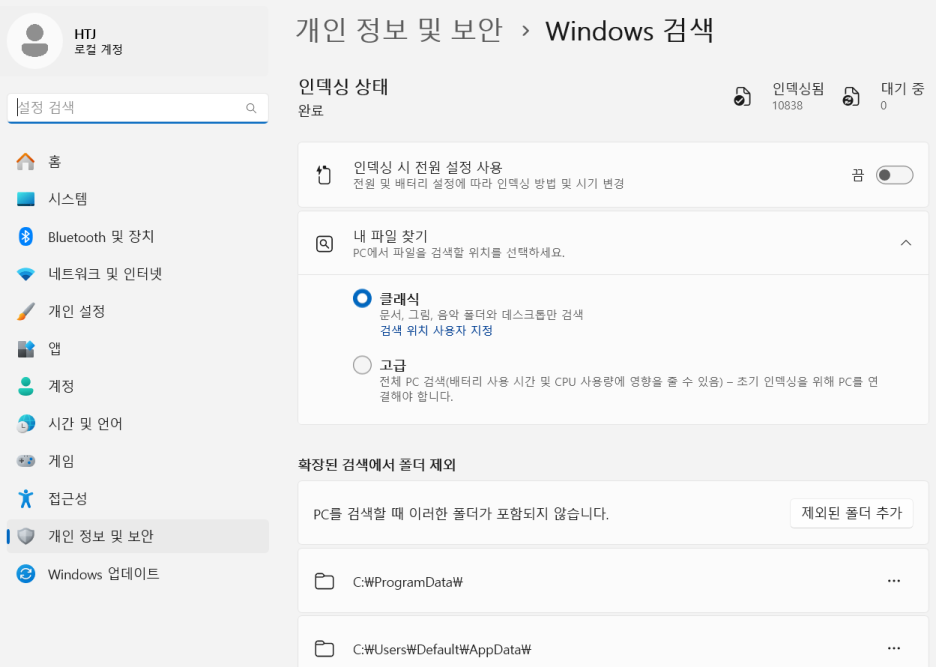Go to Bluetooth 및 장치 settings
Screen dimensions: 936x667
point(138,236)
